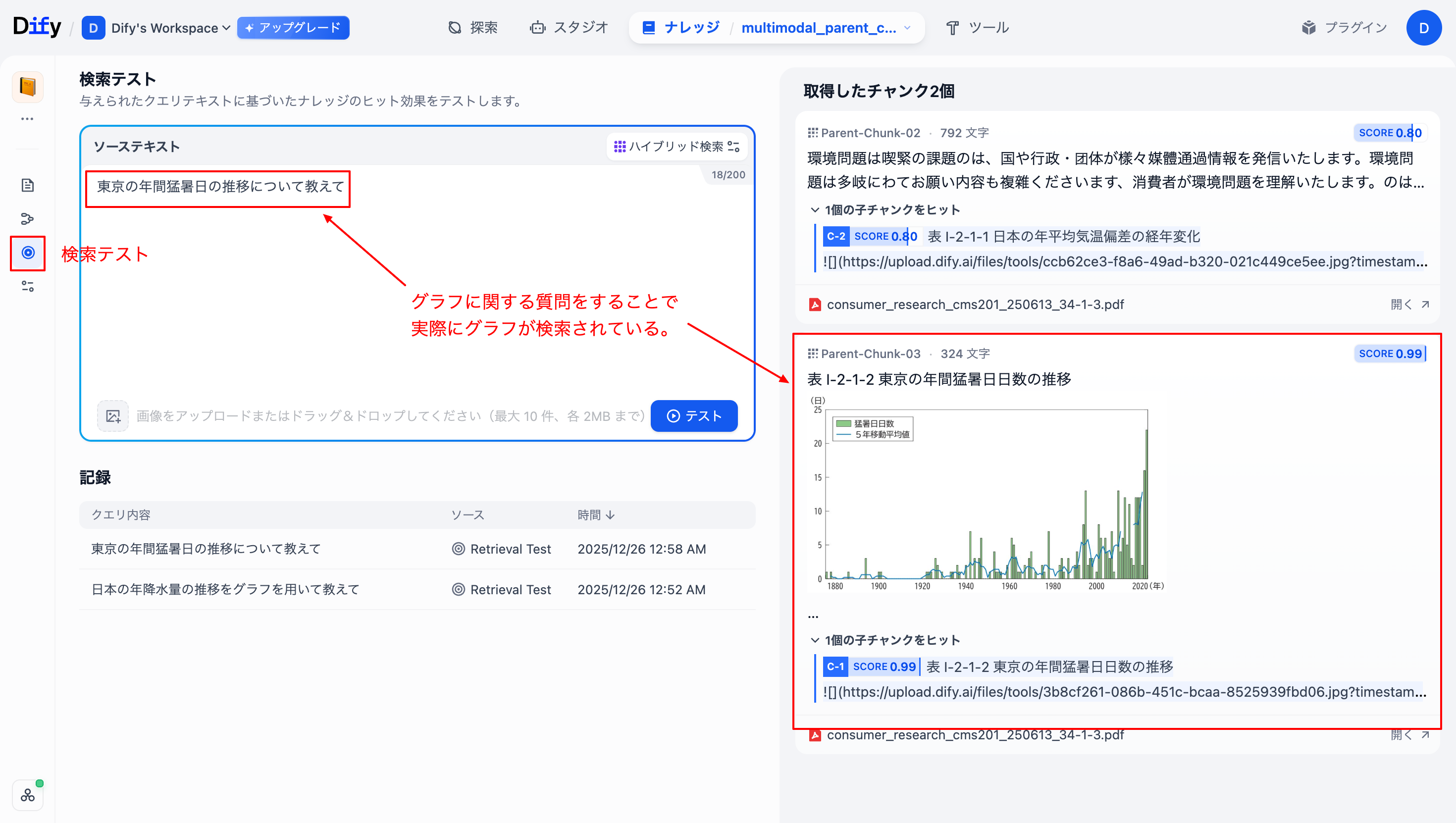Click the orange knowledge book icon
The width and height of the screenshot is (1456, 823).
pyautogui.click(x=28, y=87)
